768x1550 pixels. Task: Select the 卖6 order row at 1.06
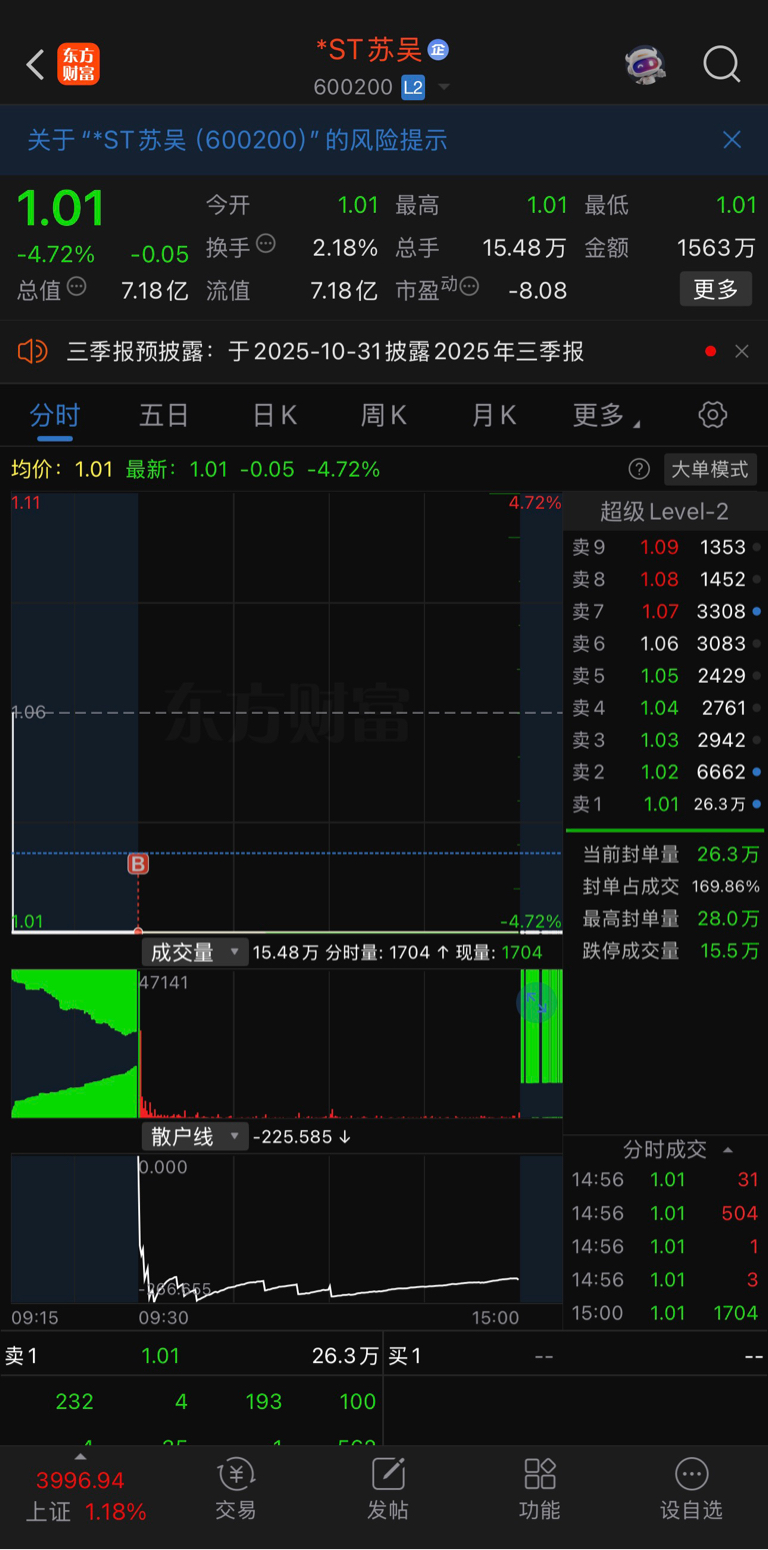click(664, 643)
